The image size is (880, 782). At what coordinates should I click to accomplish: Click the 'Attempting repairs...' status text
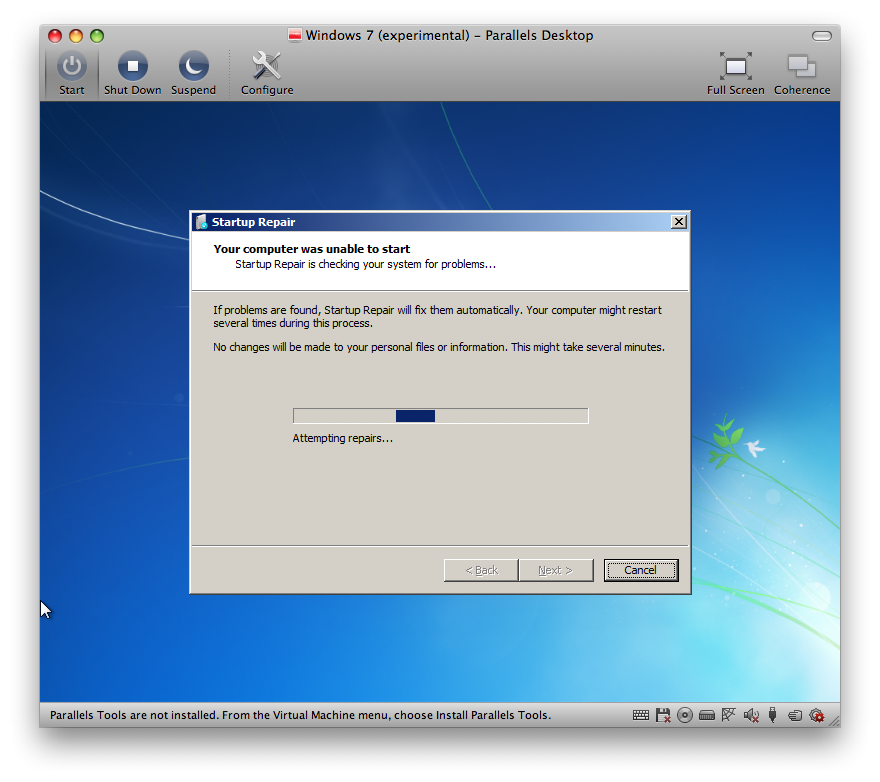click(342, 438)
